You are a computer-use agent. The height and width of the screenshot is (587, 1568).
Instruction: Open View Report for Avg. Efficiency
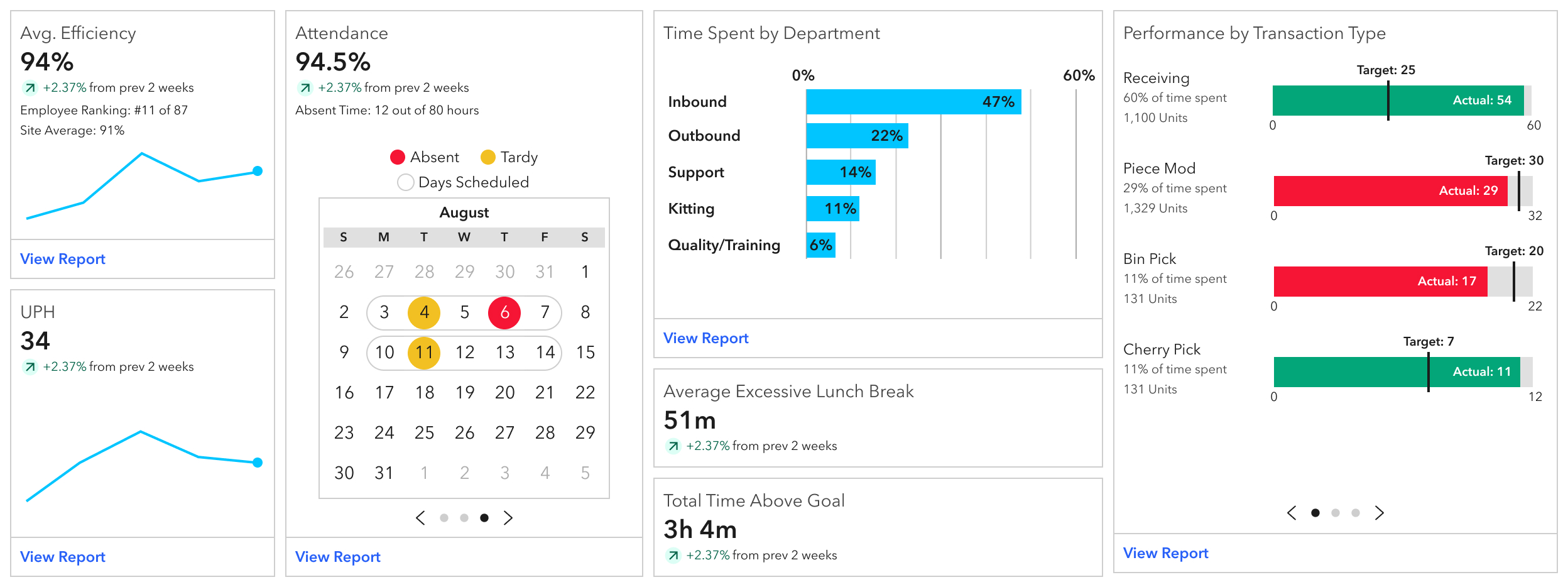point(63,259)
